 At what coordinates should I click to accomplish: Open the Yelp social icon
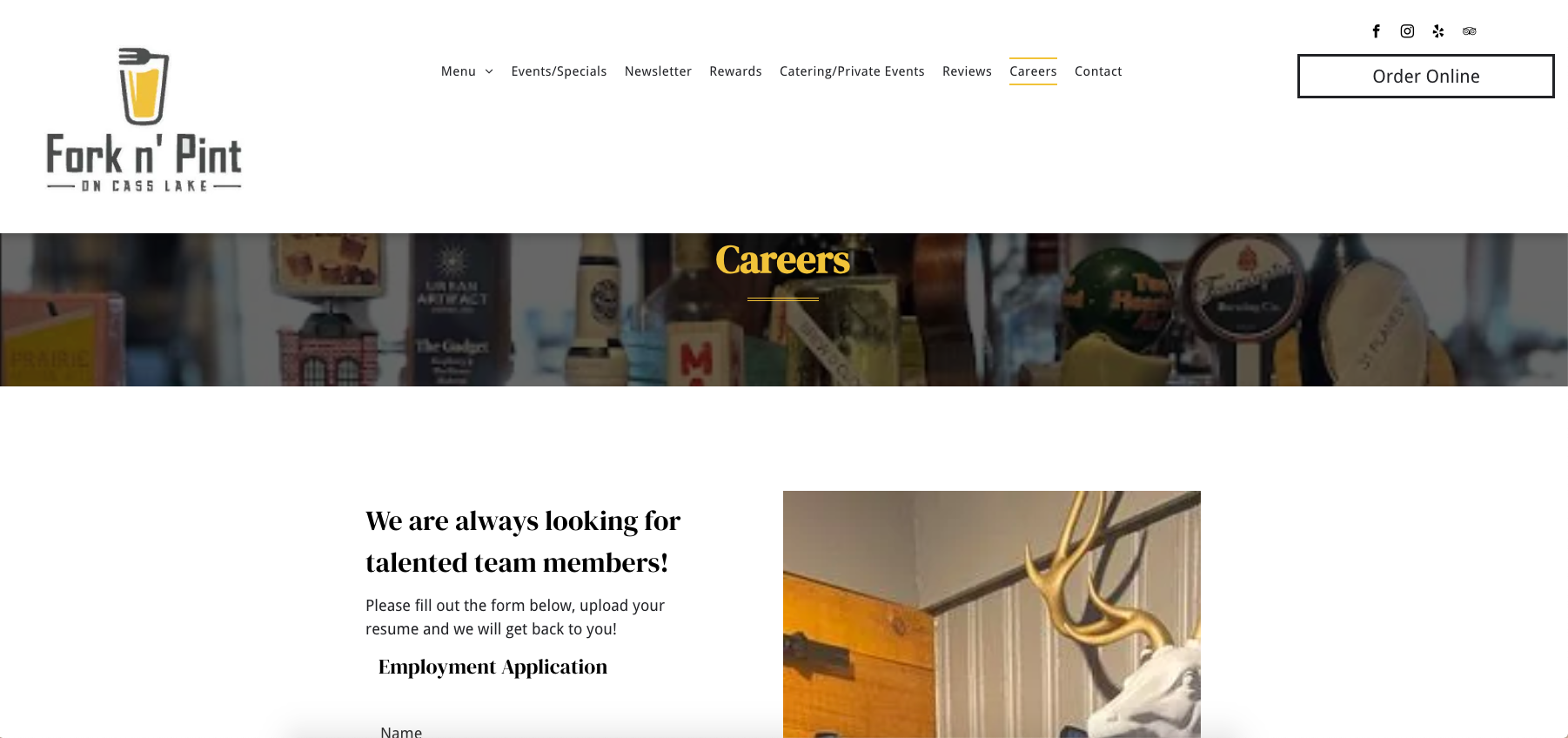[1438, 31]
